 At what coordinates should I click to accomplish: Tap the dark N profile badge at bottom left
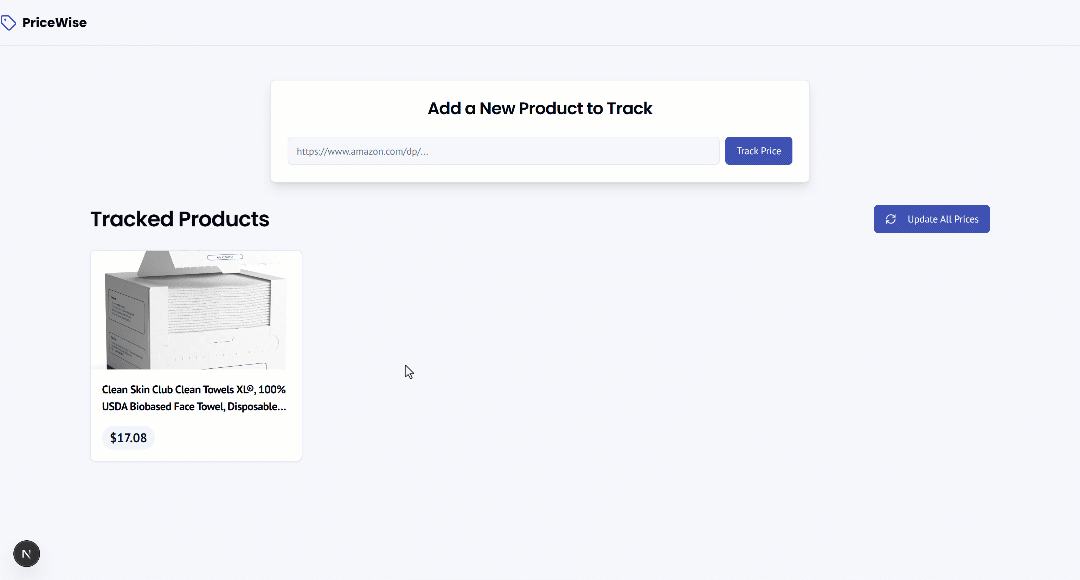tap(26, 553)
